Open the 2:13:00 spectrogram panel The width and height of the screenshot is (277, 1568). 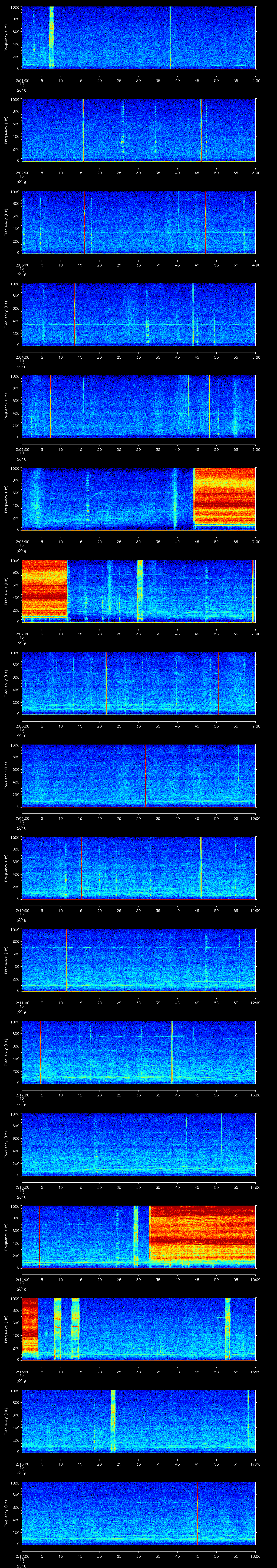[138, 1144]
